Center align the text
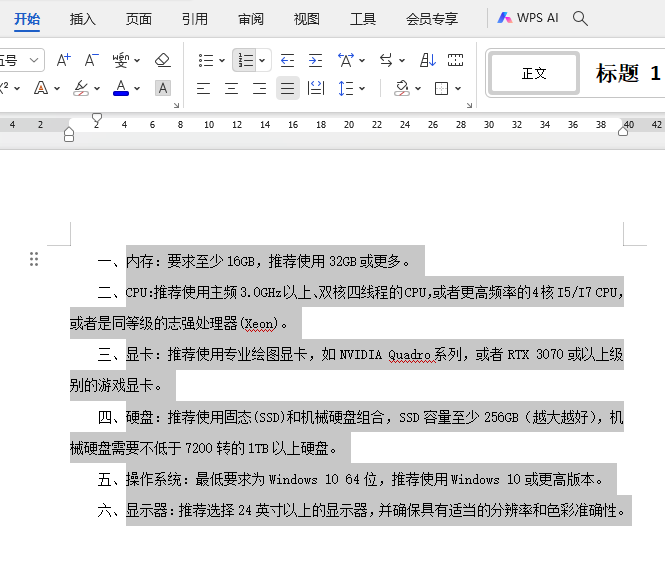Image resolution: width=665 pixels, height=563 pixels. click(232, 88)
